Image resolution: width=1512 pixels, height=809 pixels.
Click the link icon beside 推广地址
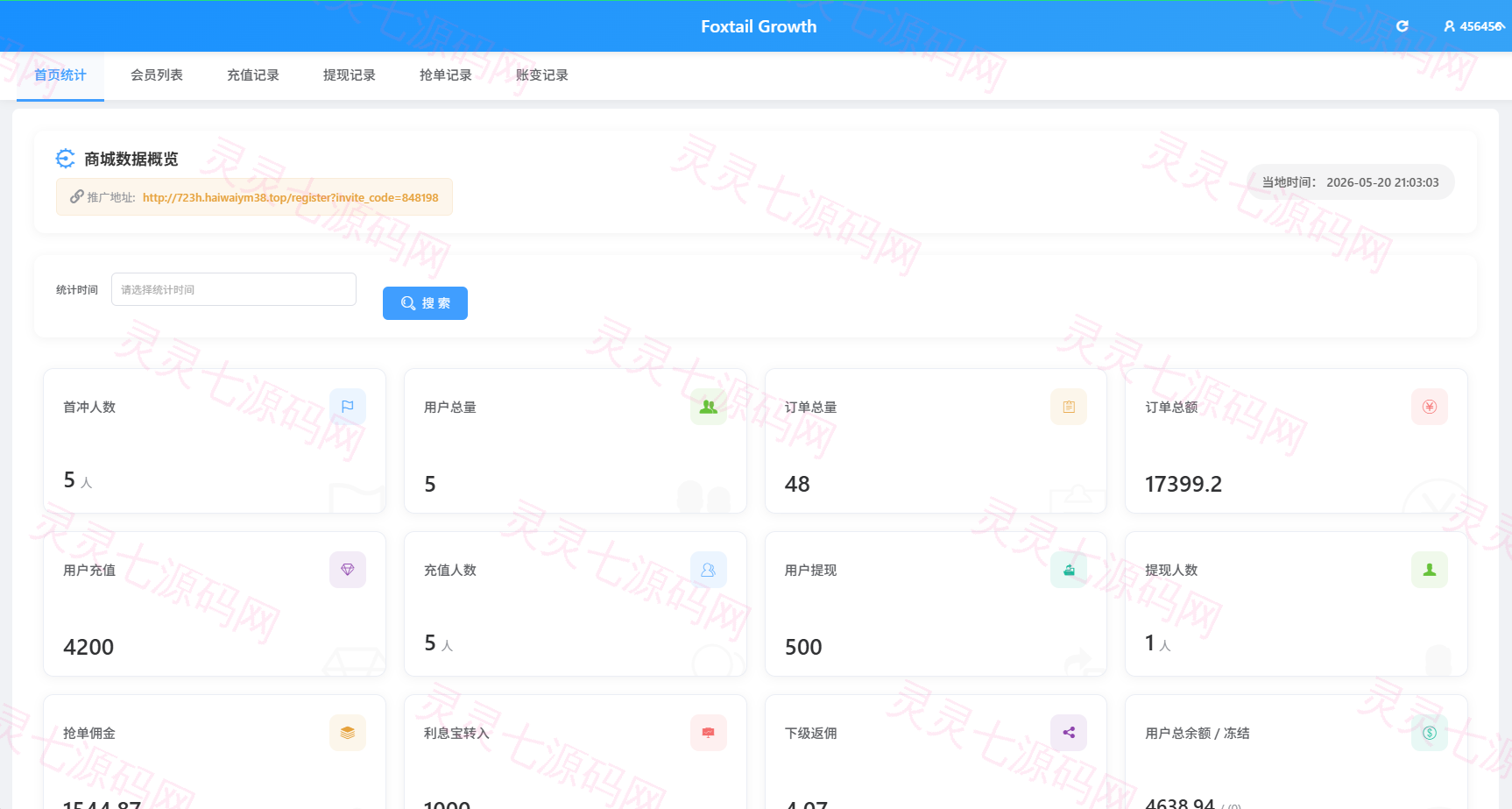click(x=77, y=196)
